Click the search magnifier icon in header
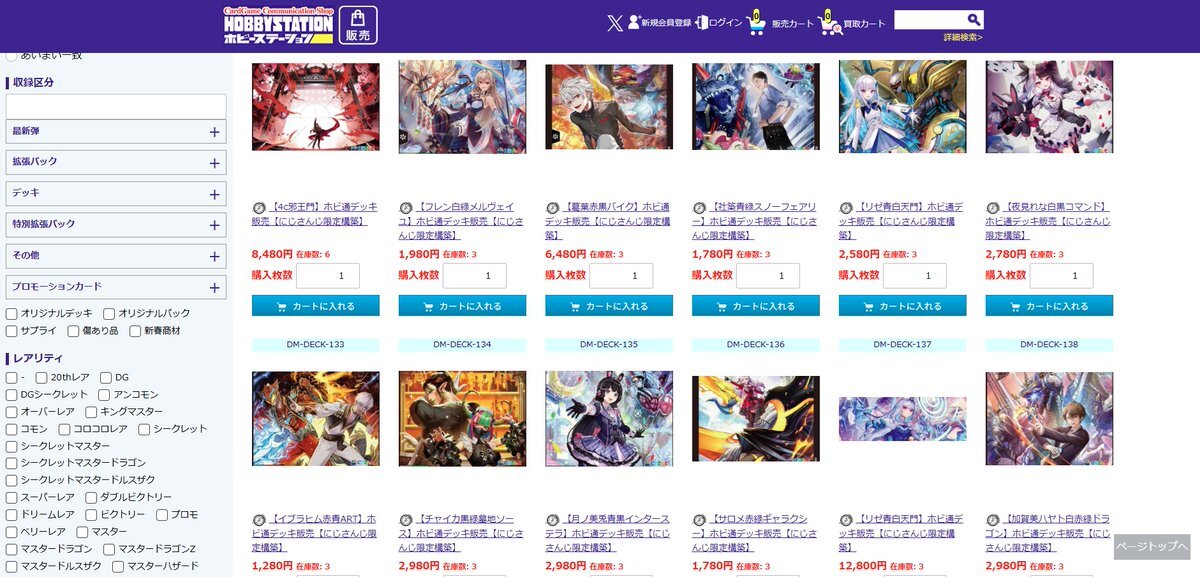Screen dimensions: 1200x577 point(973,20)
